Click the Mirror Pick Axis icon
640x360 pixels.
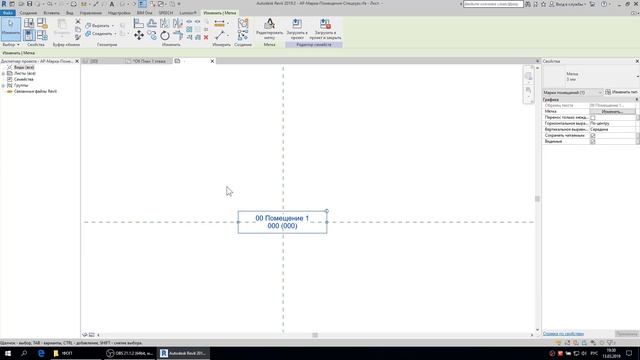[165, 23]
